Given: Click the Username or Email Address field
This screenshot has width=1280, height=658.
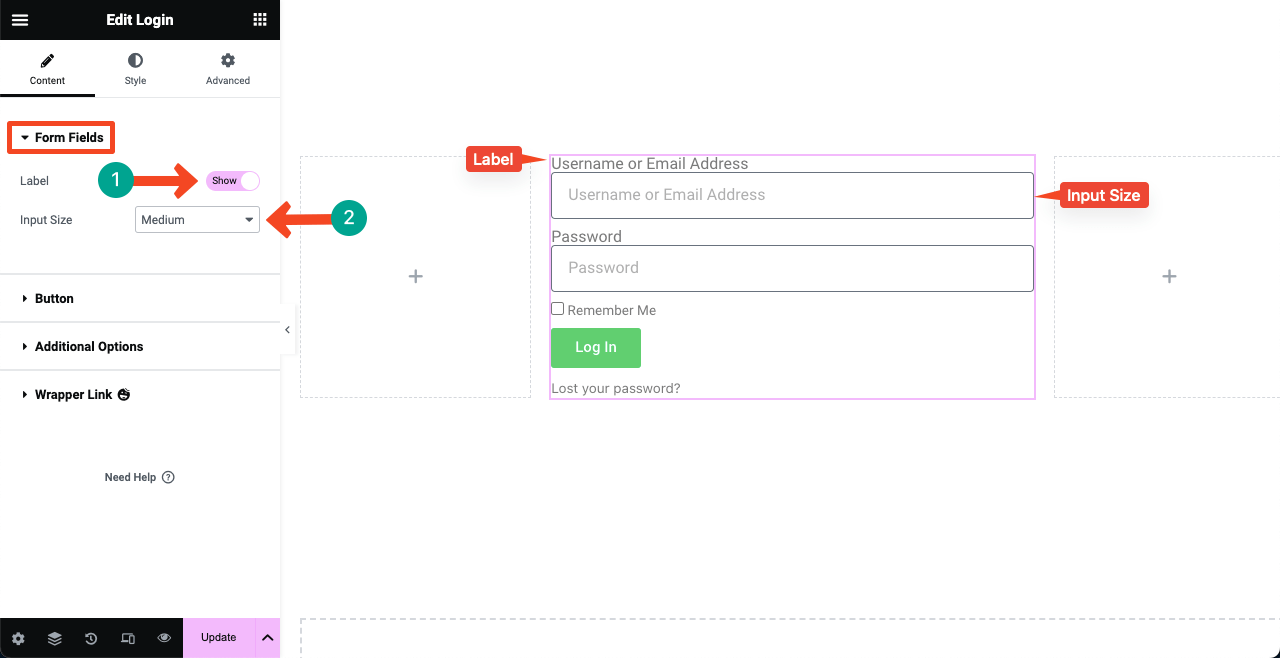Looking at the screenshot, I should point(792,195).
